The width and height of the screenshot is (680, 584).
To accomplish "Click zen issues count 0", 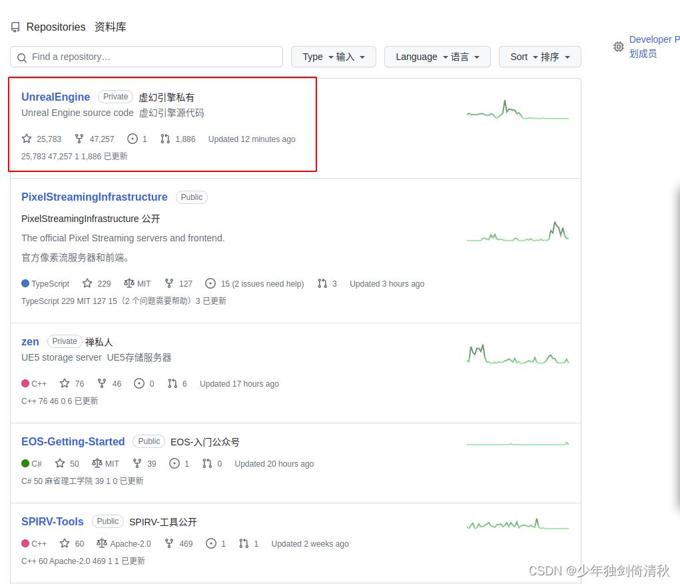I will coord(144,384).
